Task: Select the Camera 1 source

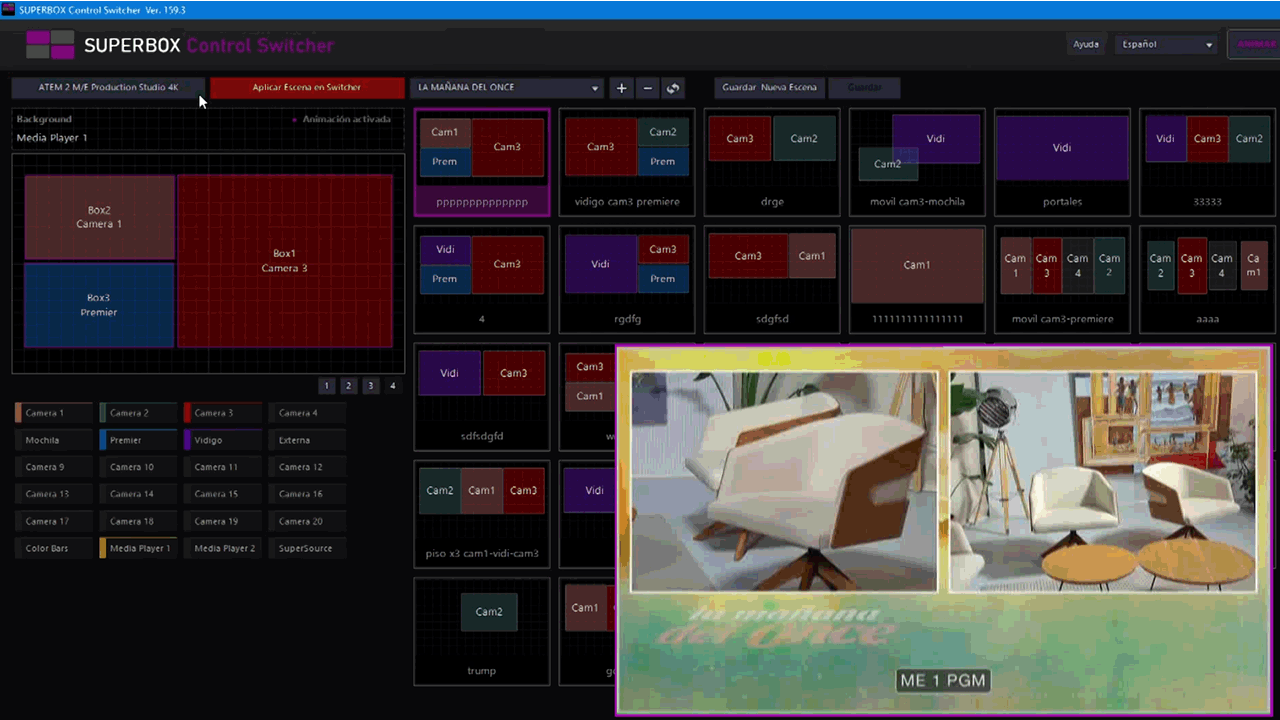Action: (54, 413)
